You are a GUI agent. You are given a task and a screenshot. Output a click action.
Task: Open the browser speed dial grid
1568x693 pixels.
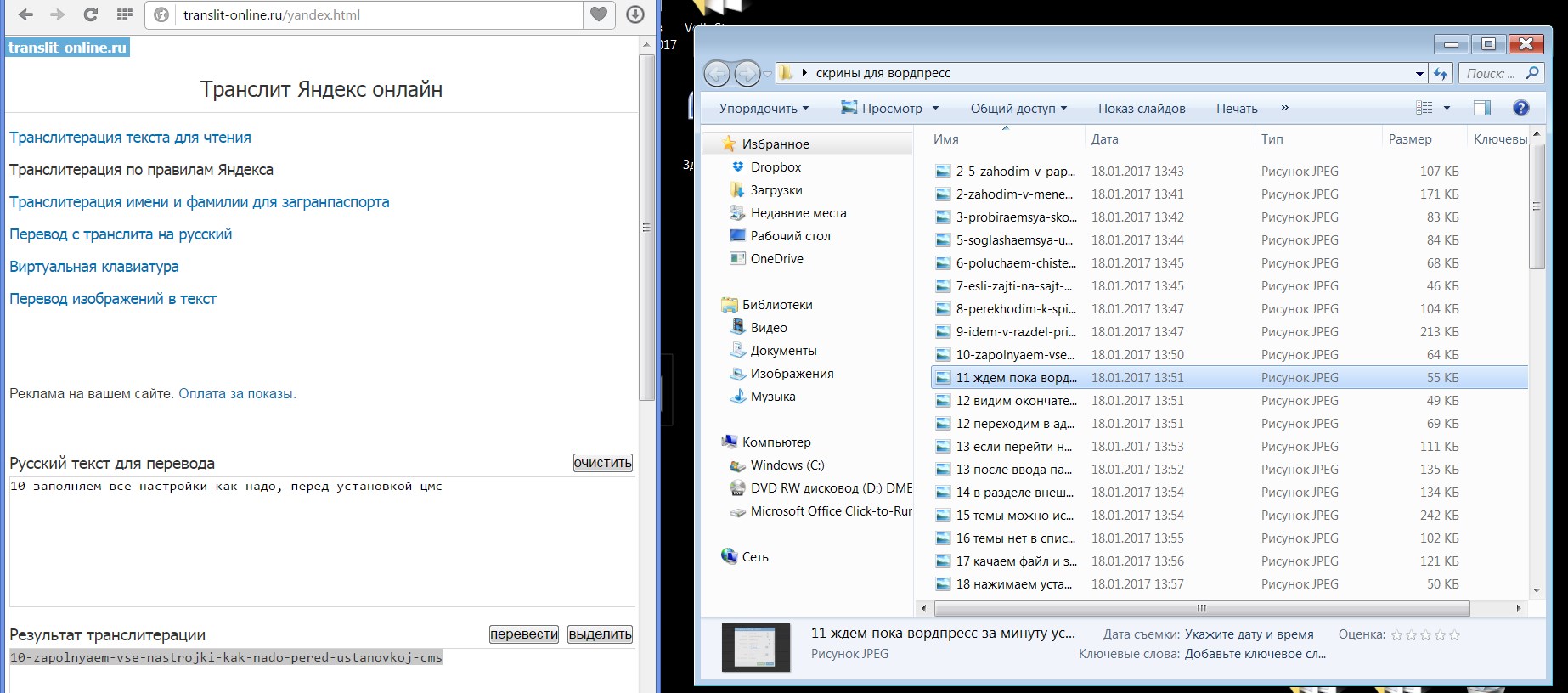[x=124, y=14]
